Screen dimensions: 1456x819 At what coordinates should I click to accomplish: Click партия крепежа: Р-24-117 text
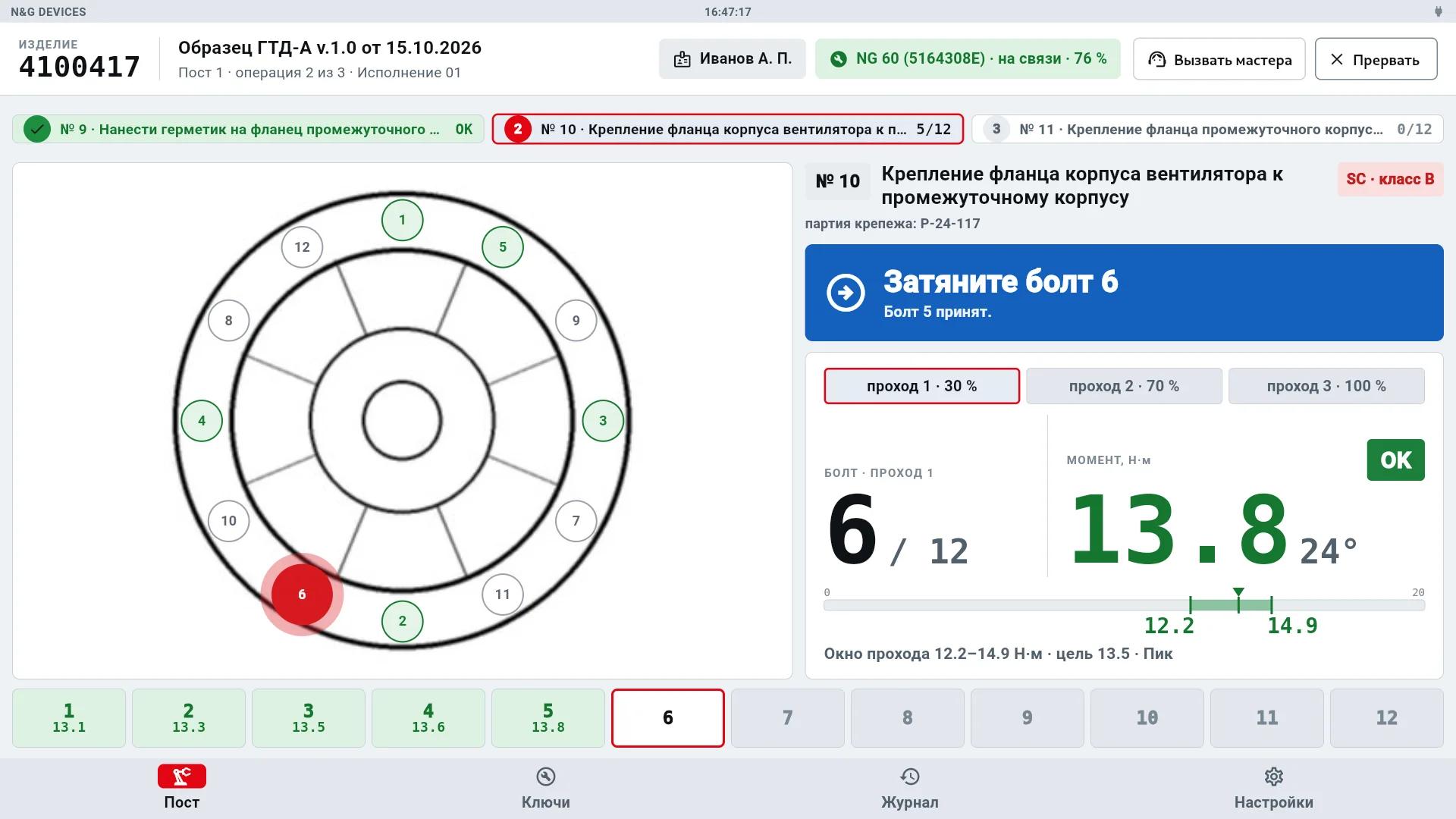point(893,224)
